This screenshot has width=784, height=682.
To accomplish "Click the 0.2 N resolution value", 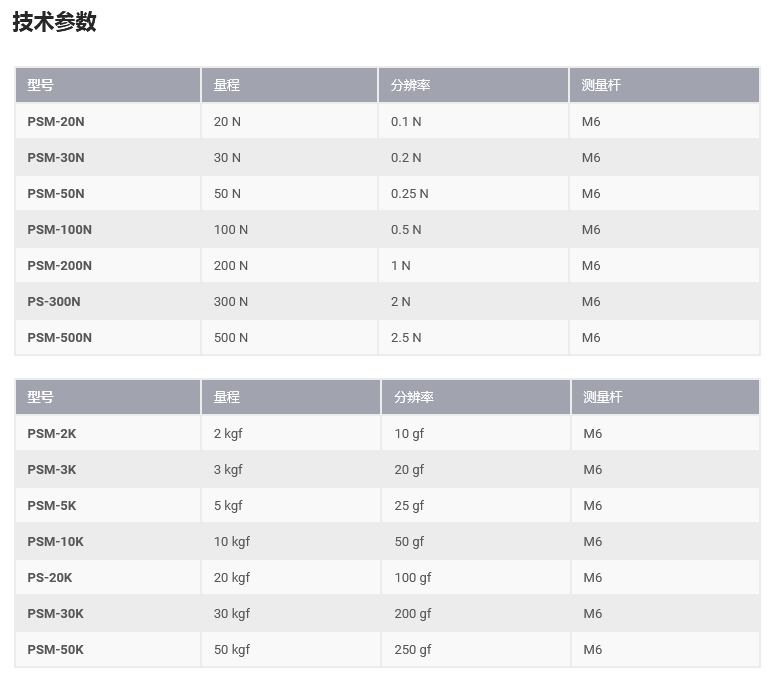I will pyautogui.click(x=406, y=158).
